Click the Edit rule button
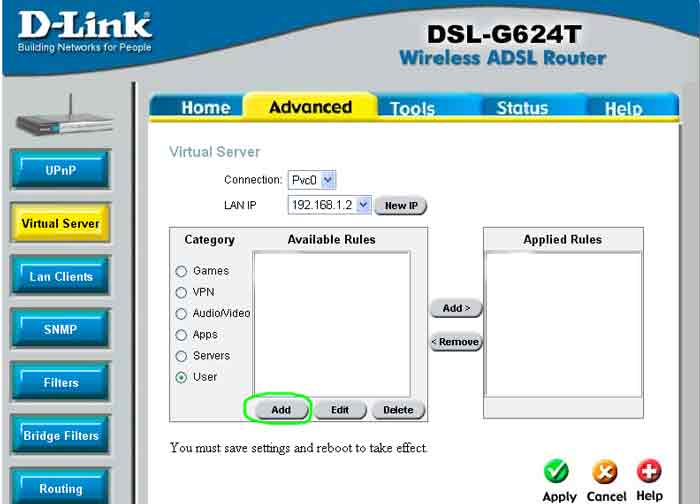 tap(340, 410)
